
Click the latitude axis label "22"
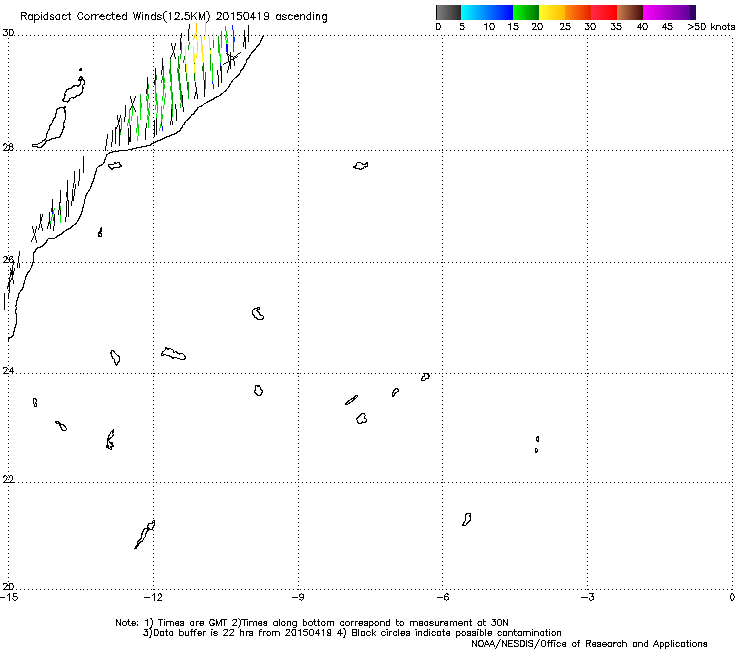coord(8,479)
